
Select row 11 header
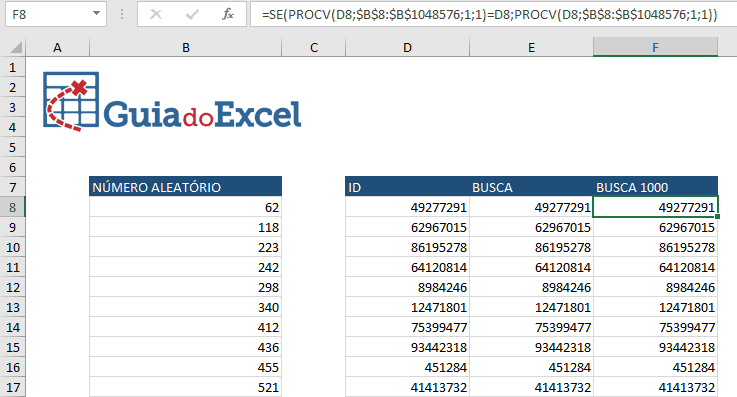[13, 267]
